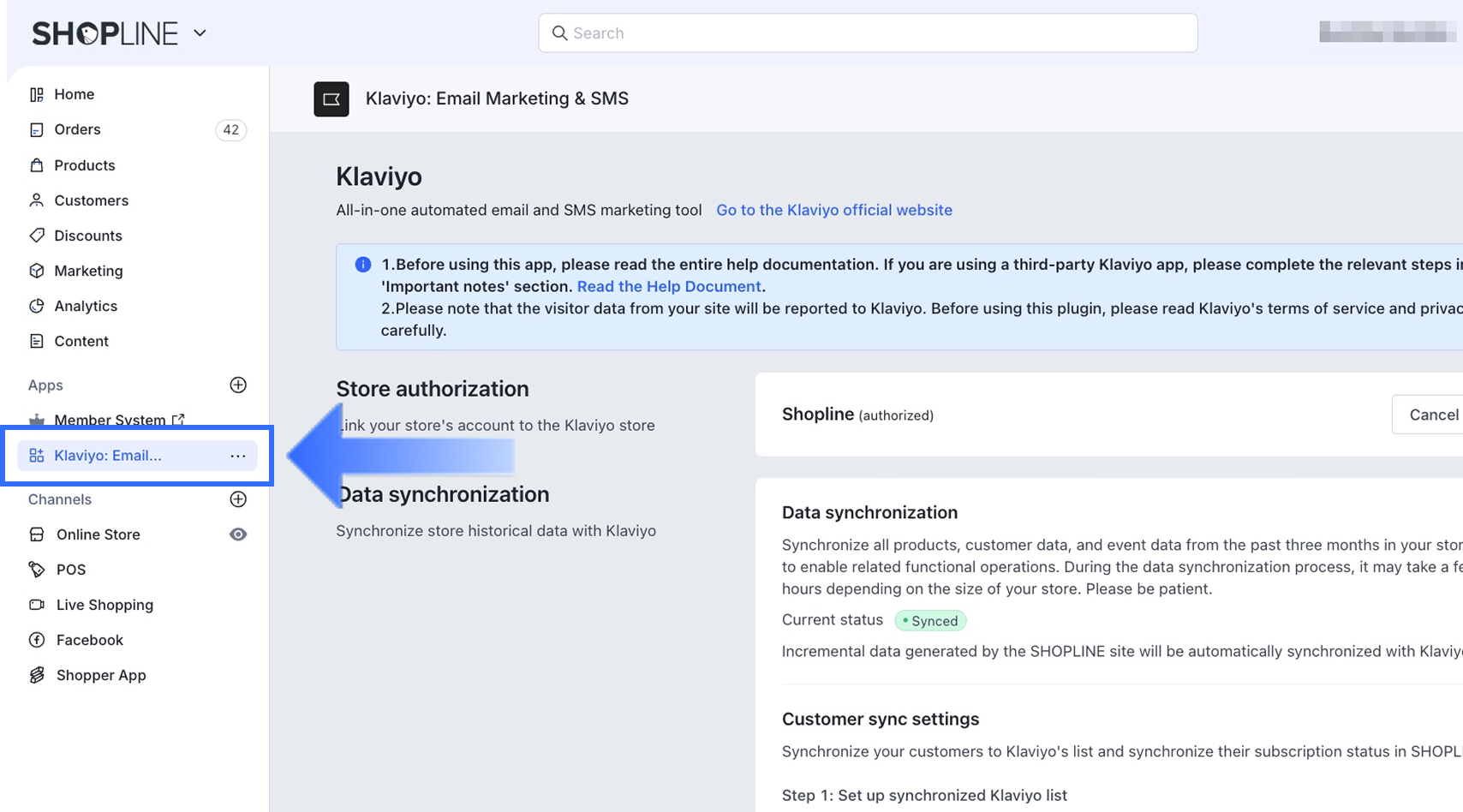Open Klaviyo app three-dots options menu
Viewport: 1463px width, 812px height.
[x=238, y=456]
